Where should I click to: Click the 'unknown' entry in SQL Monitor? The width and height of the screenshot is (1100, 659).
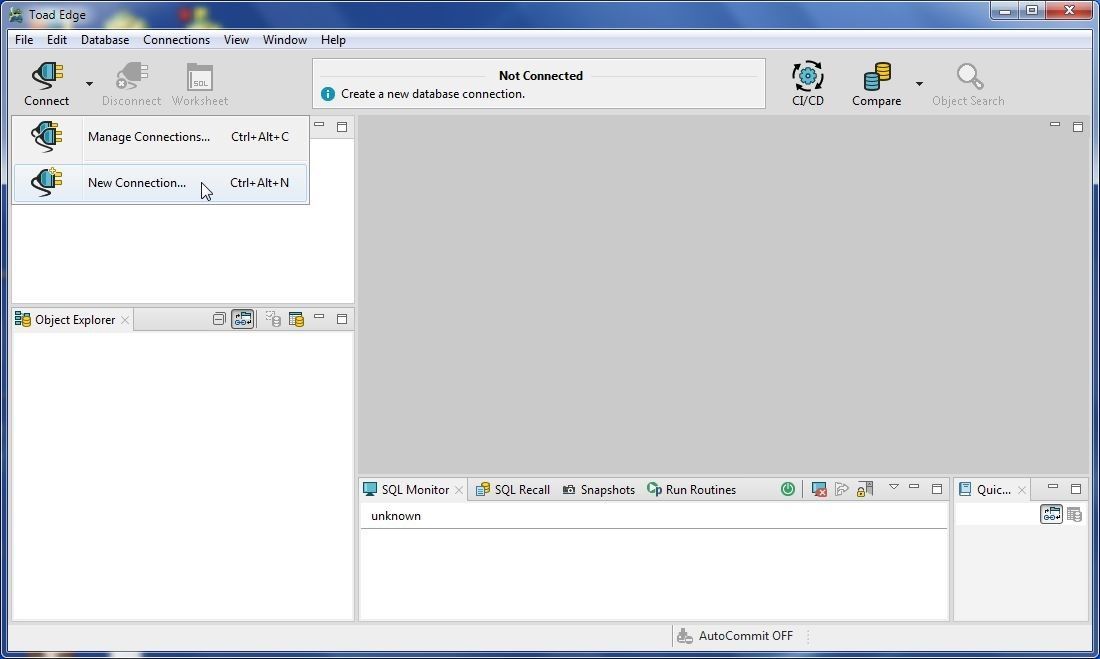click(396, 516)
